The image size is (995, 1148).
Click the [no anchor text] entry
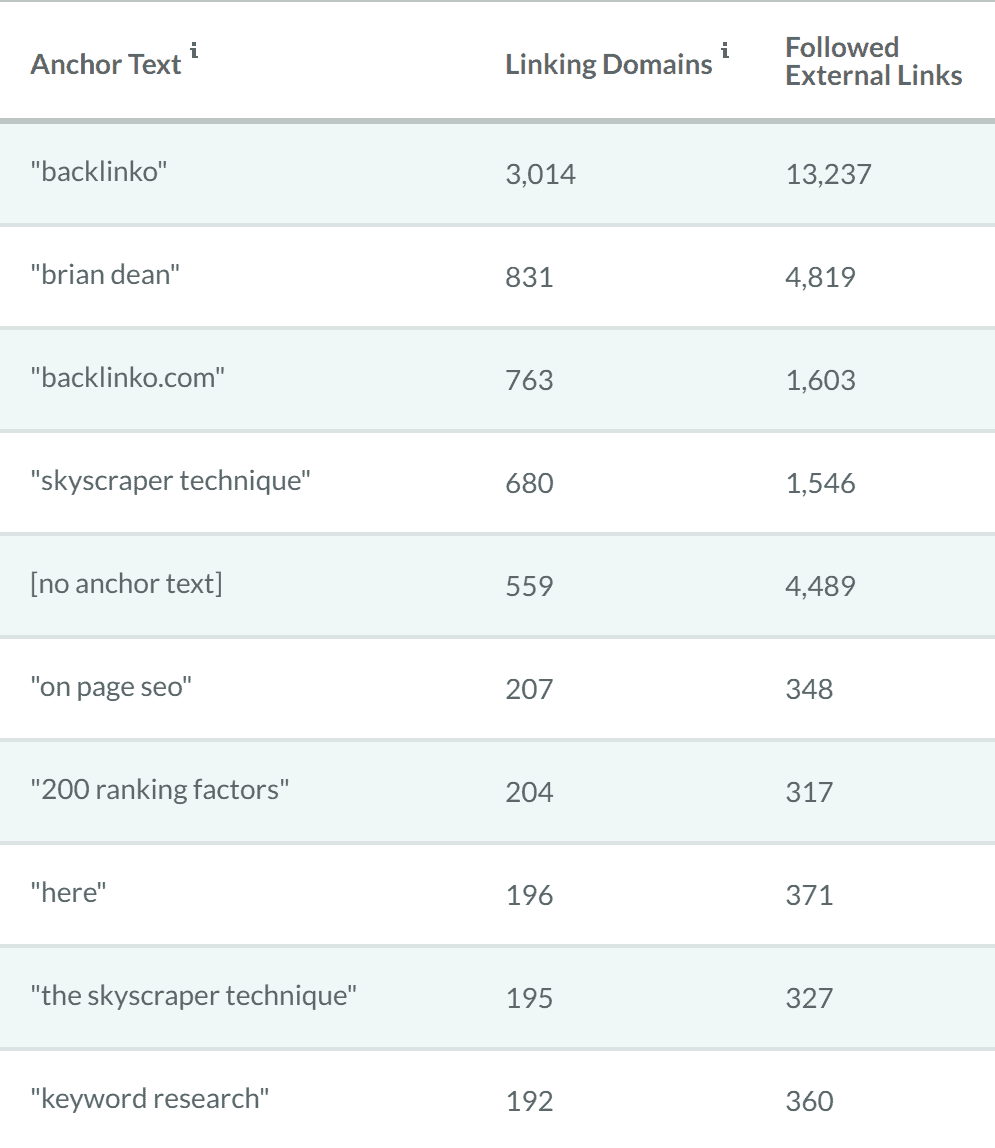point(126,584)
